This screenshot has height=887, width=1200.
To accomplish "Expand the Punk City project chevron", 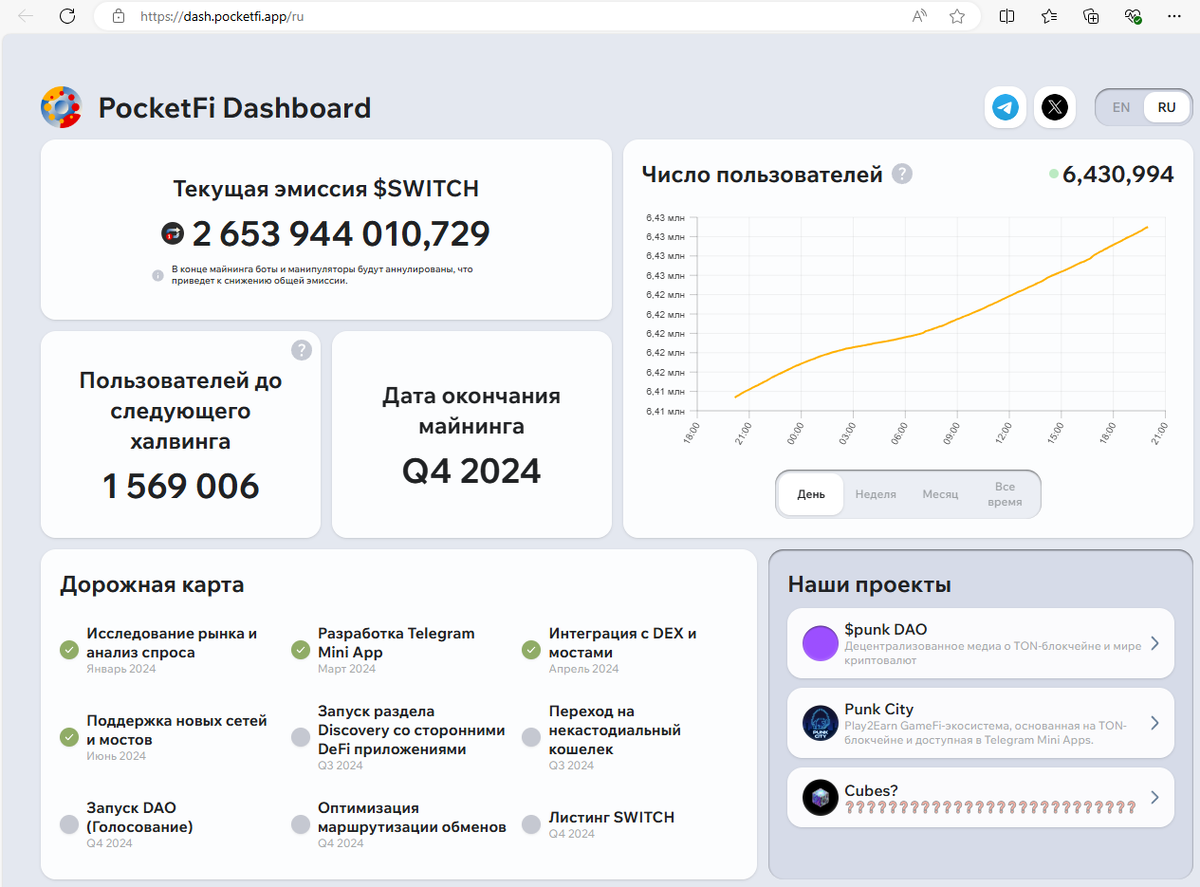I will [1155, 722].
